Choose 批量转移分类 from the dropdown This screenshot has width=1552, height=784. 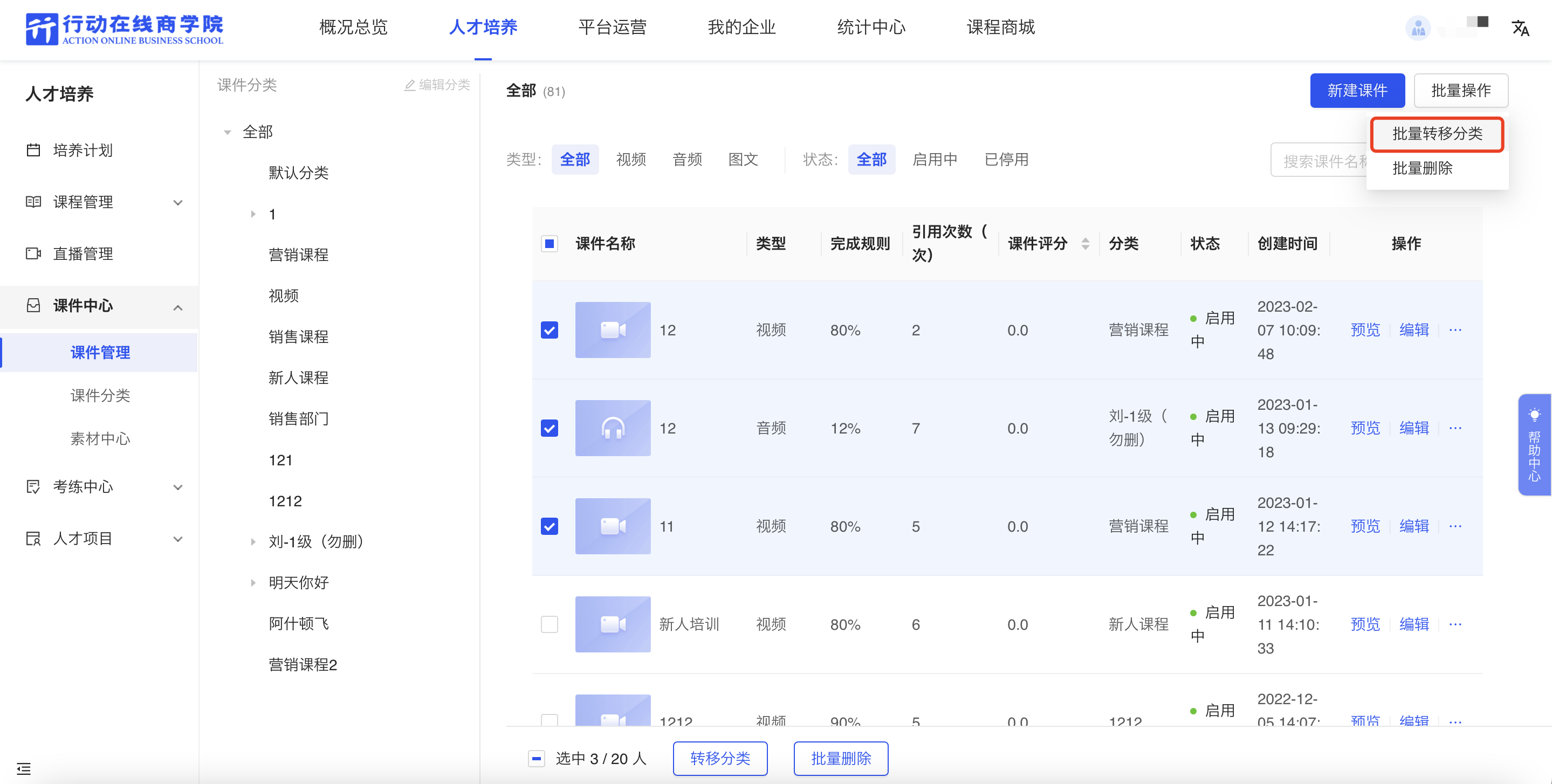click(x=1437, y=134)
